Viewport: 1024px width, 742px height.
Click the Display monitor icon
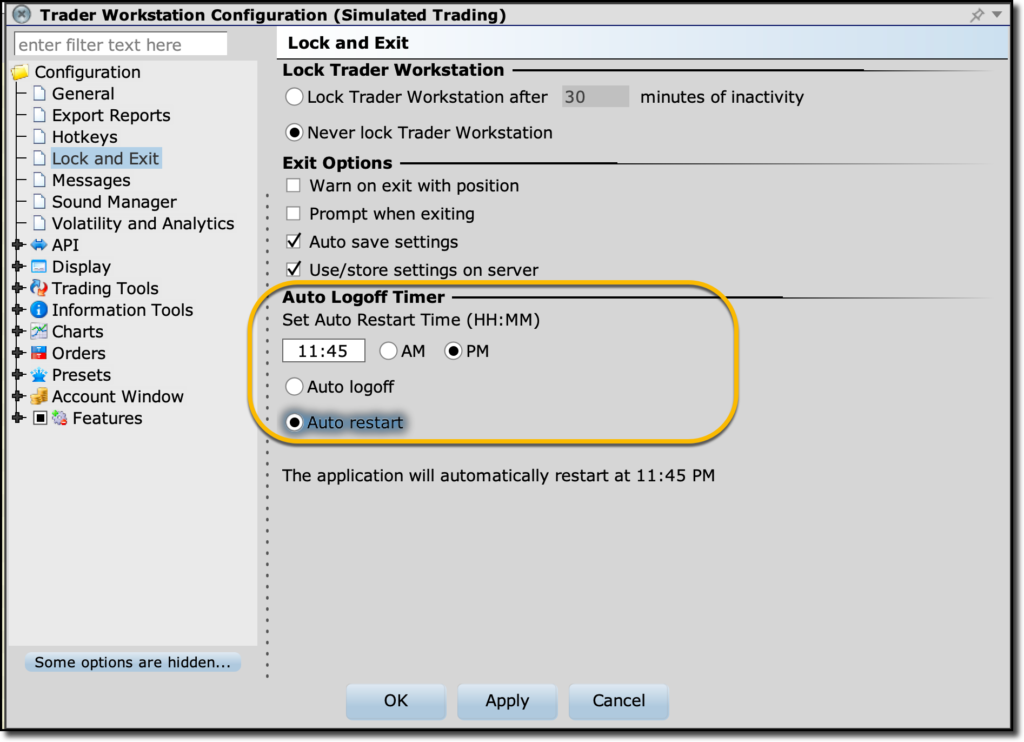tap(39, 267)
